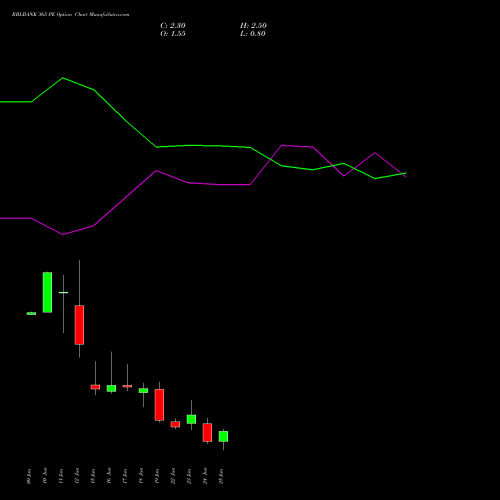500x500 pixels.
Task: Click the red candlestick for 24 Jan
Action: point(207,432)
